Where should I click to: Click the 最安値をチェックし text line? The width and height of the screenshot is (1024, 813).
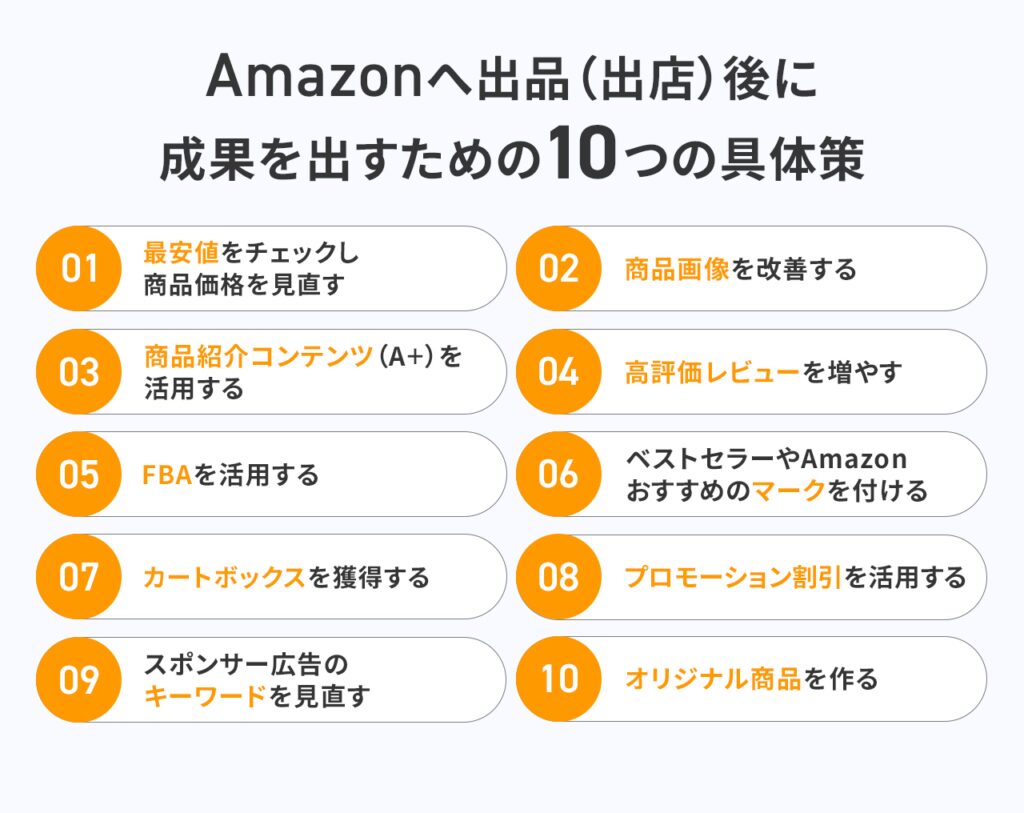click(x=251, y=252)
